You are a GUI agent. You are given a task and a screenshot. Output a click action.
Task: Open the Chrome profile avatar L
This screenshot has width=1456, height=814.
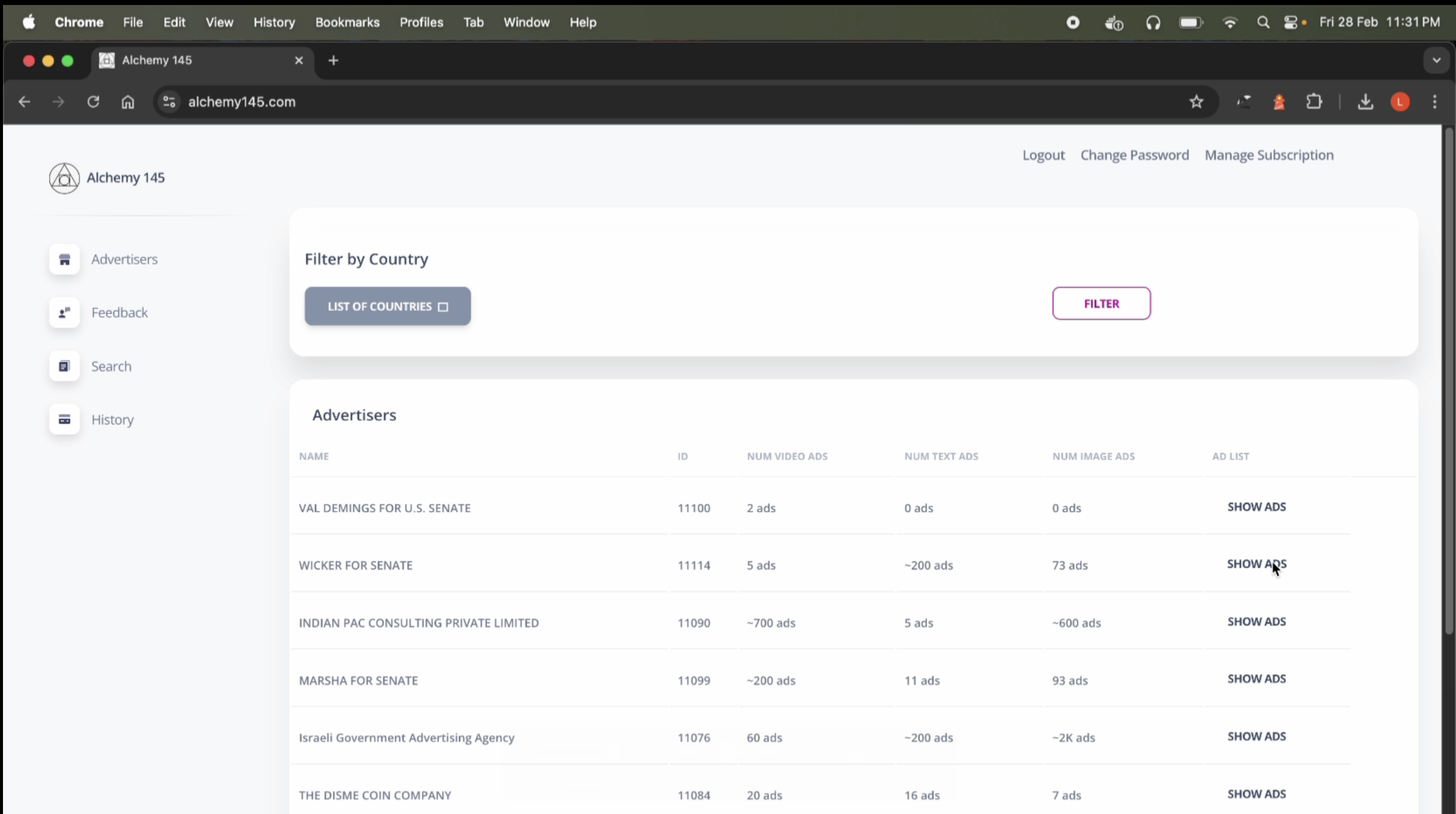(x=1400, y=102)
